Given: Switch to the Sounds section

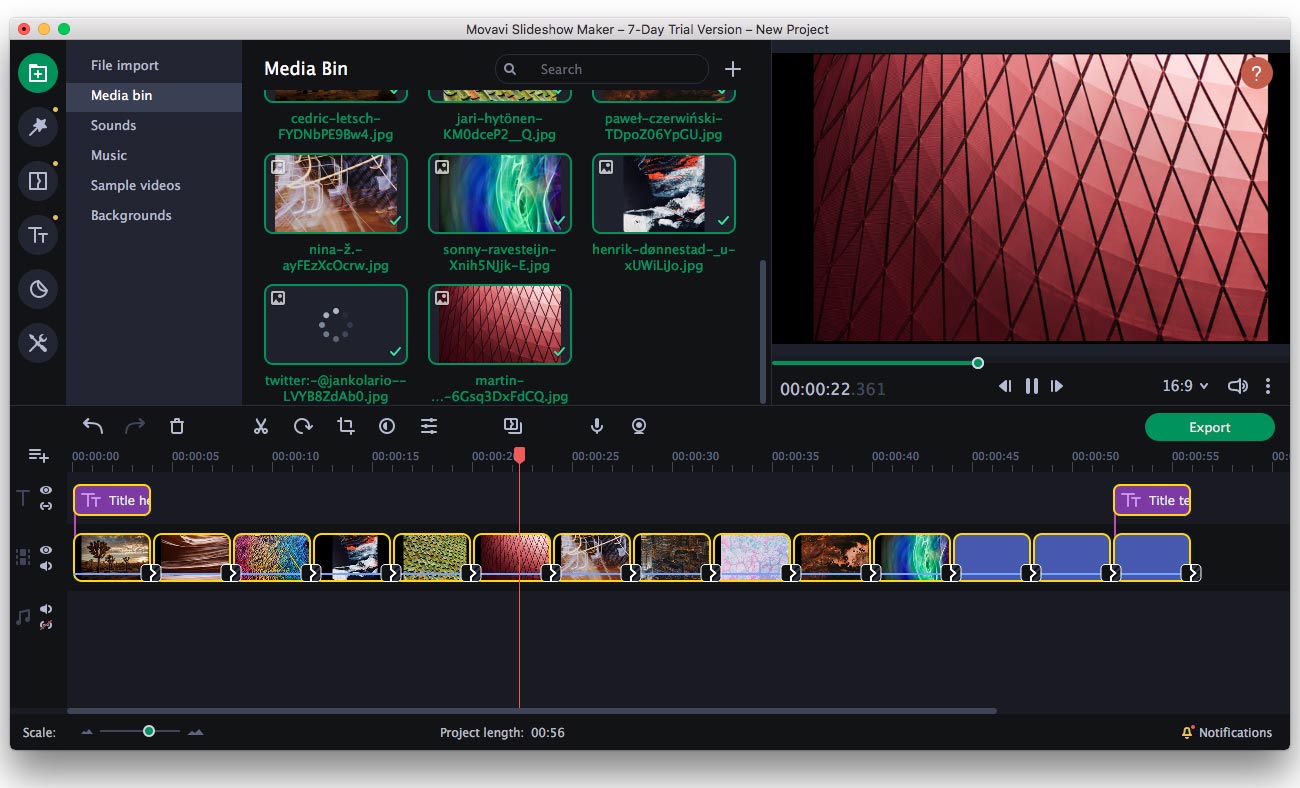Looking at the screenshot, I should point(113,125).
